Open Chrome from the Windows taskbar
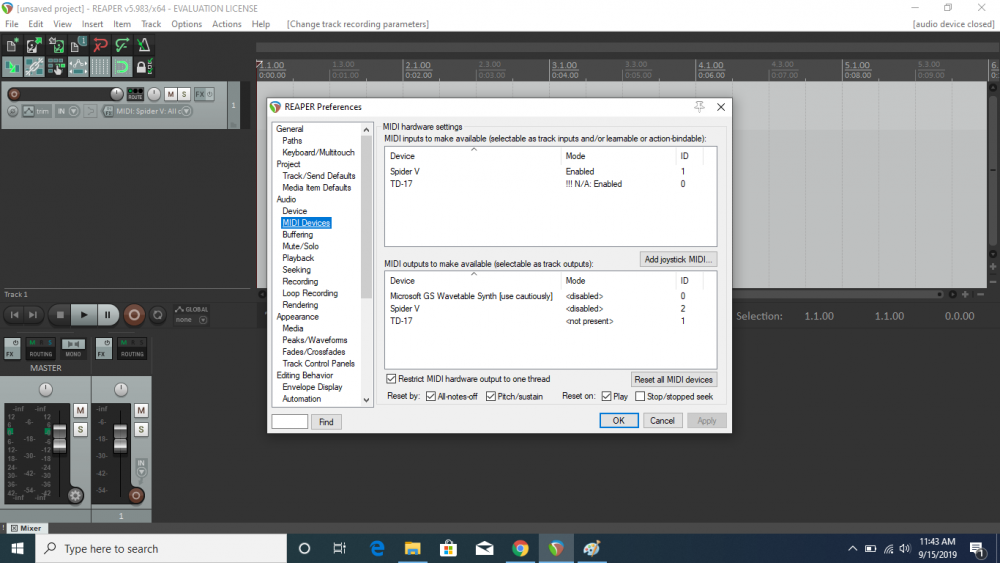Viewport: 1000px width, 563px height. coord(520,548)
